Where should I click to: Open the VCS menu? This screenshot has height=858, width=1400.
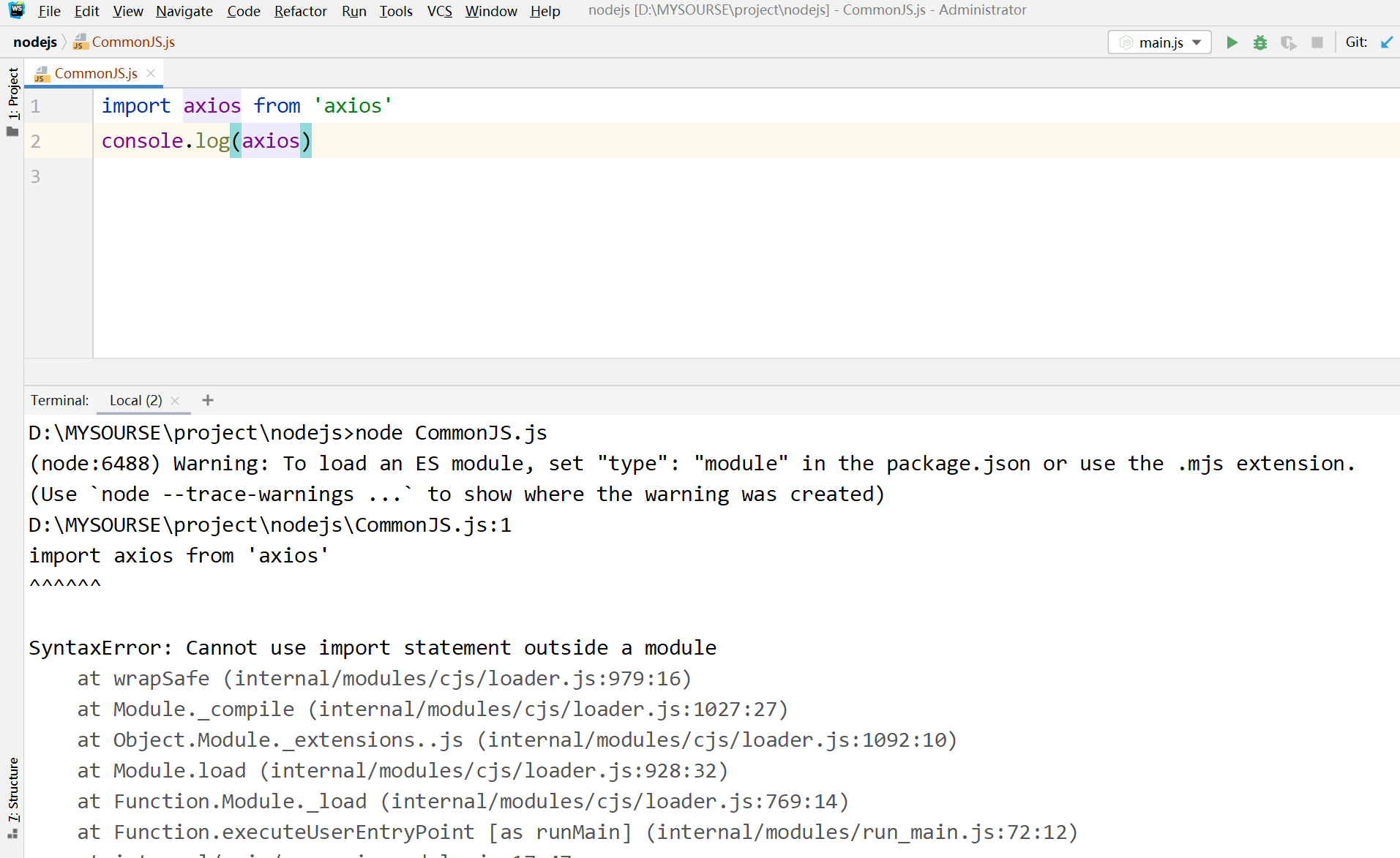(x=439, y=11)
